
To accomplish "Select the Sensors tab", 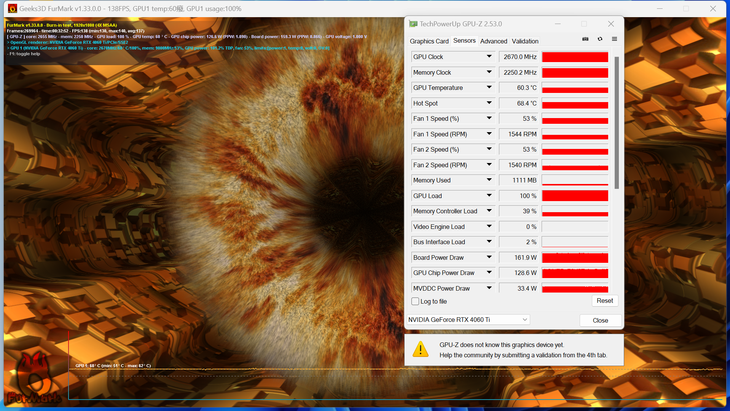I will (464, 40).
